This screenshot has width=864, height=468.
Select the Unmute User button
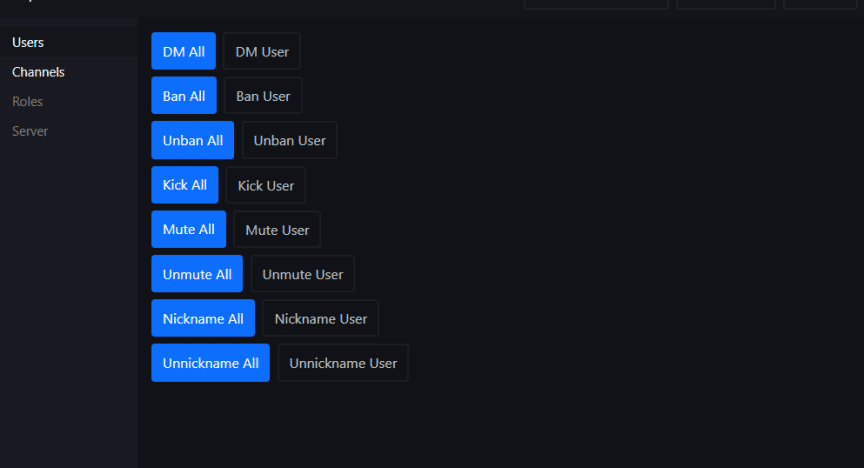tap(302, 274)
